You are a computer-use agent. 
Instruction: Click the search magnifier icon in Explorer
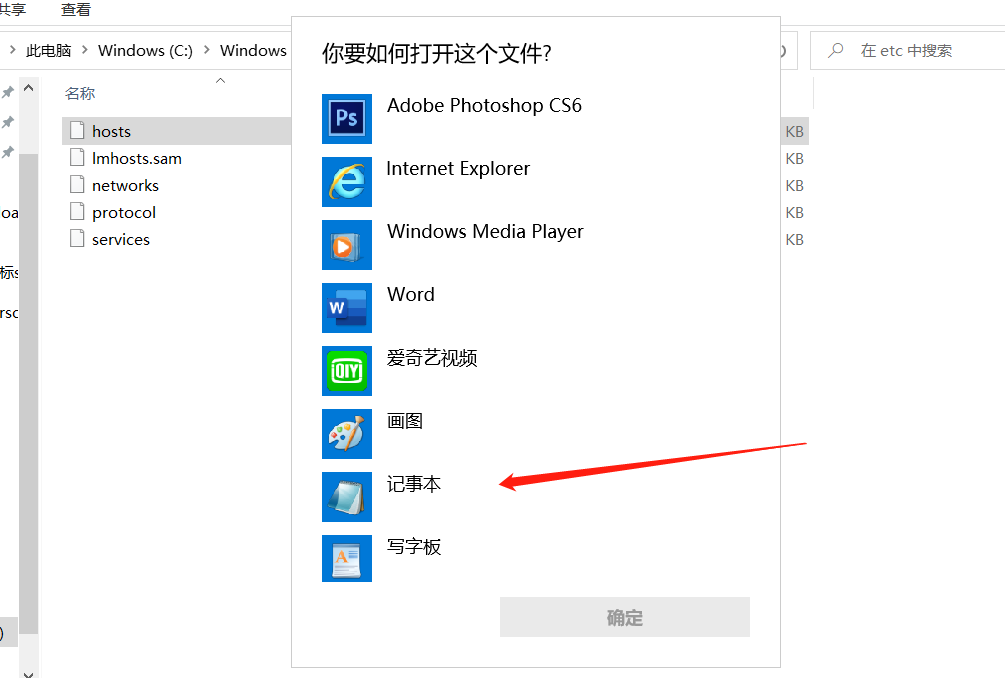point(835,50)
